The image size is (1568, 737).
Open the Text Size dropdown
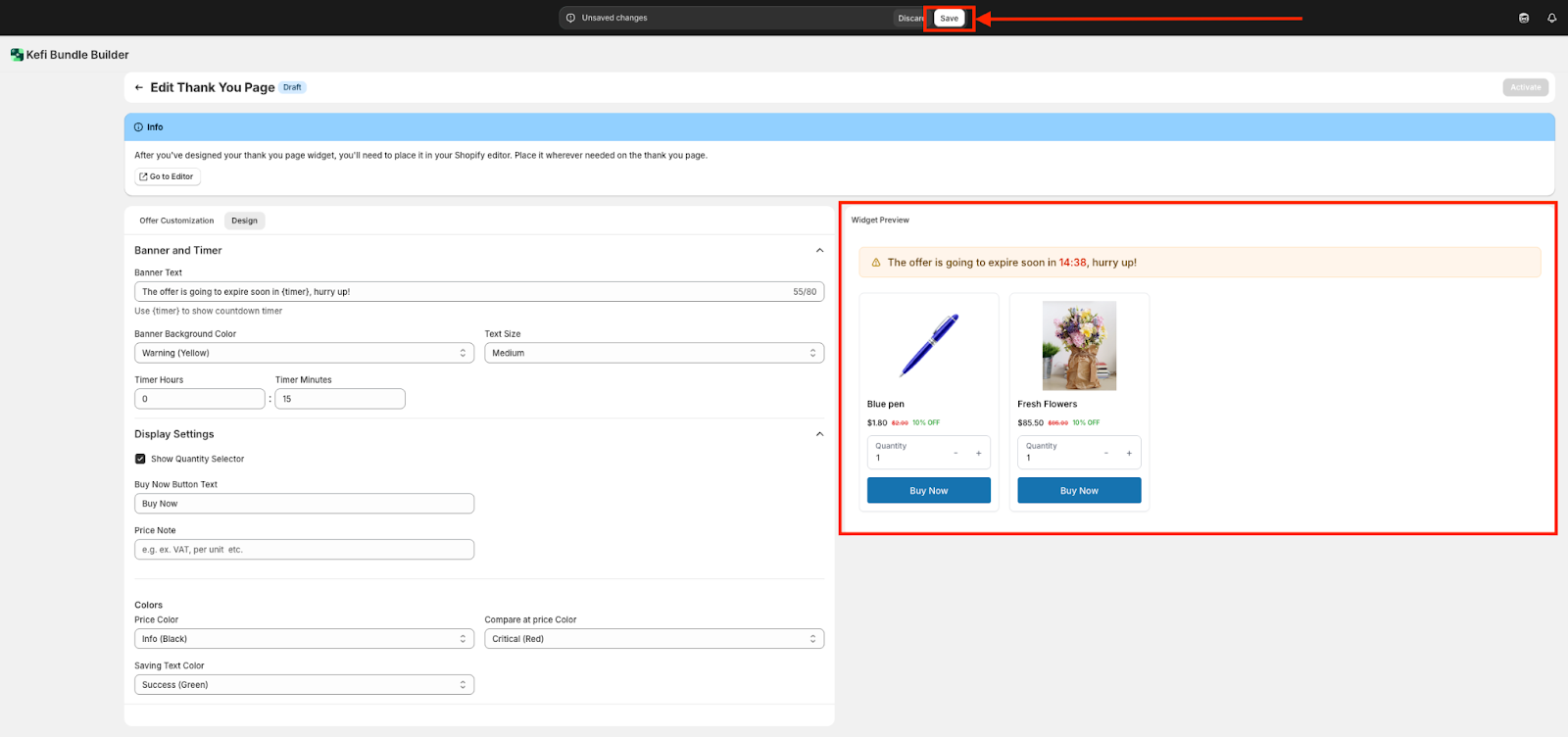654,353
